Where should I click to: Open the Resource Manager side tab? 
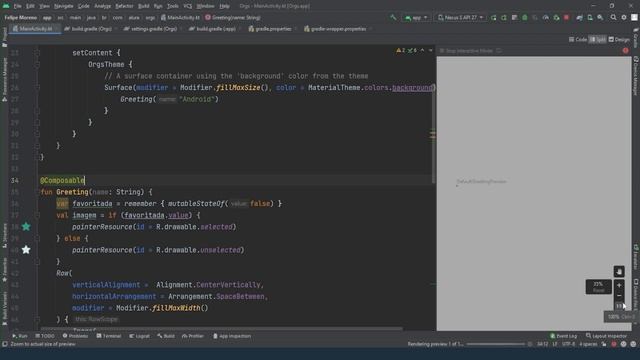[4, 79]
